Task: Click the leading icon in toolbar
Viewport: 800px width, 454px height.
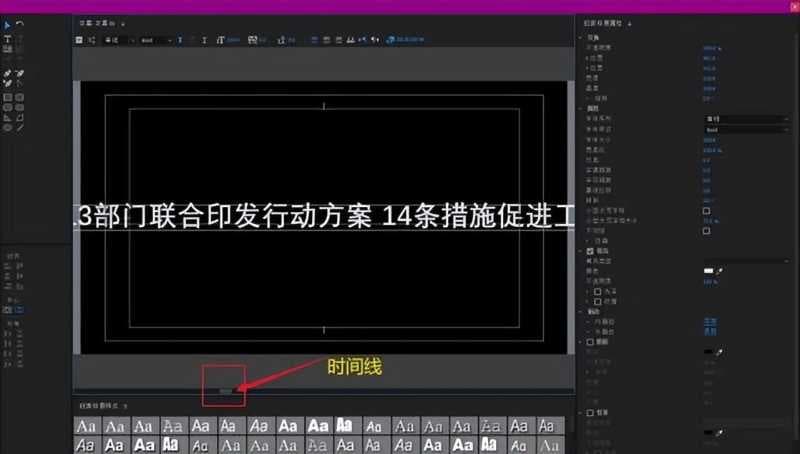Action: tap(282, 40)
